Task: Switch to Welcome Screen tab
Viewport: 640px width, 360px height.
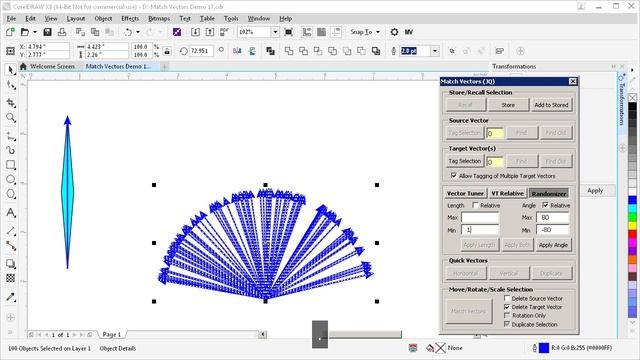Action: 52,66
